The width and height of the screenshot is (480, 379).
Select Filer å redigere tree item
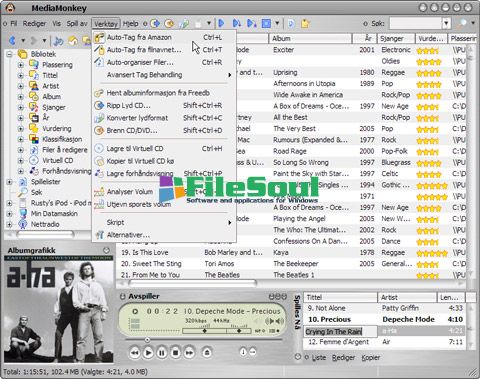point(65,150)
